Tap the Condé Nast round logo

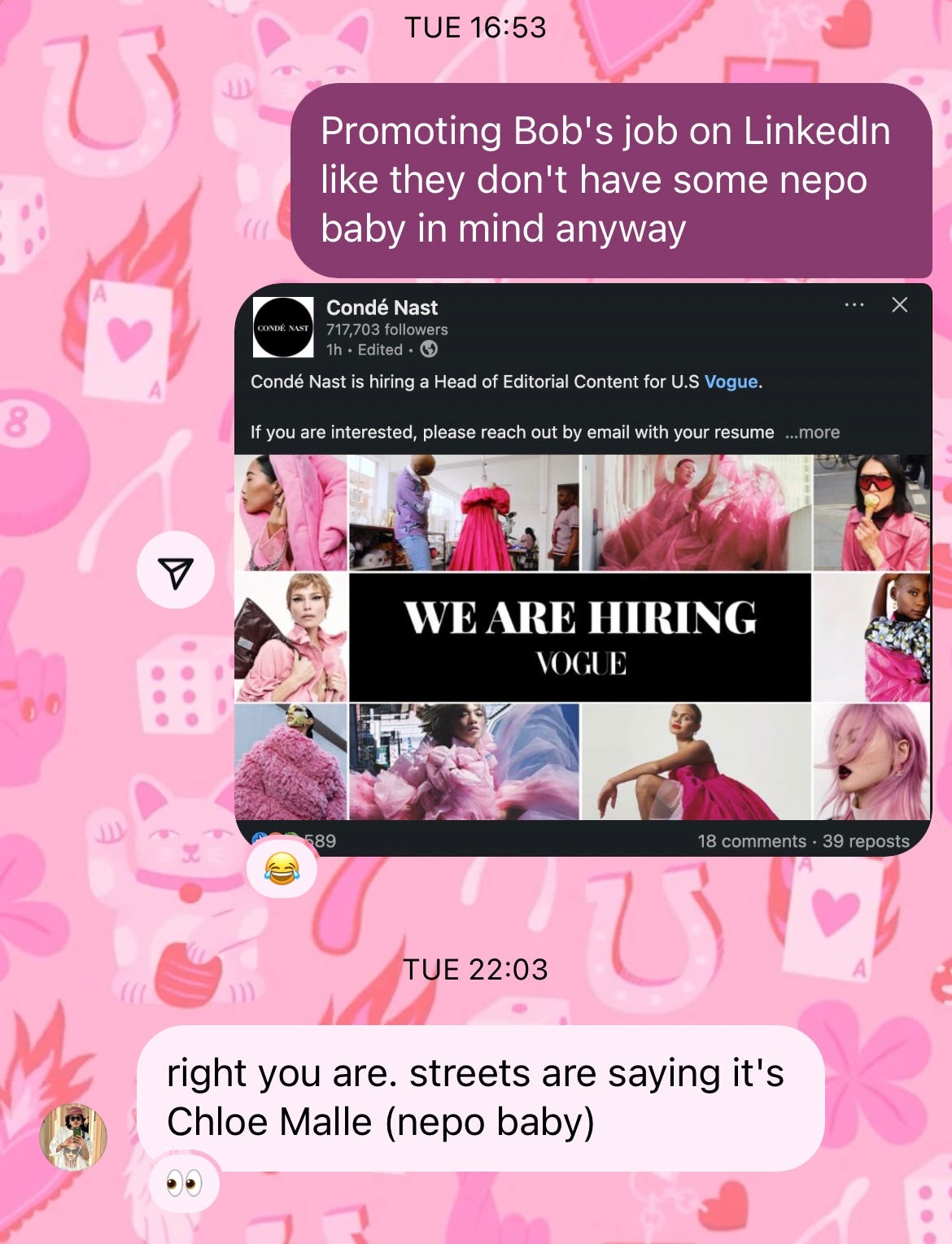point(283,327)
